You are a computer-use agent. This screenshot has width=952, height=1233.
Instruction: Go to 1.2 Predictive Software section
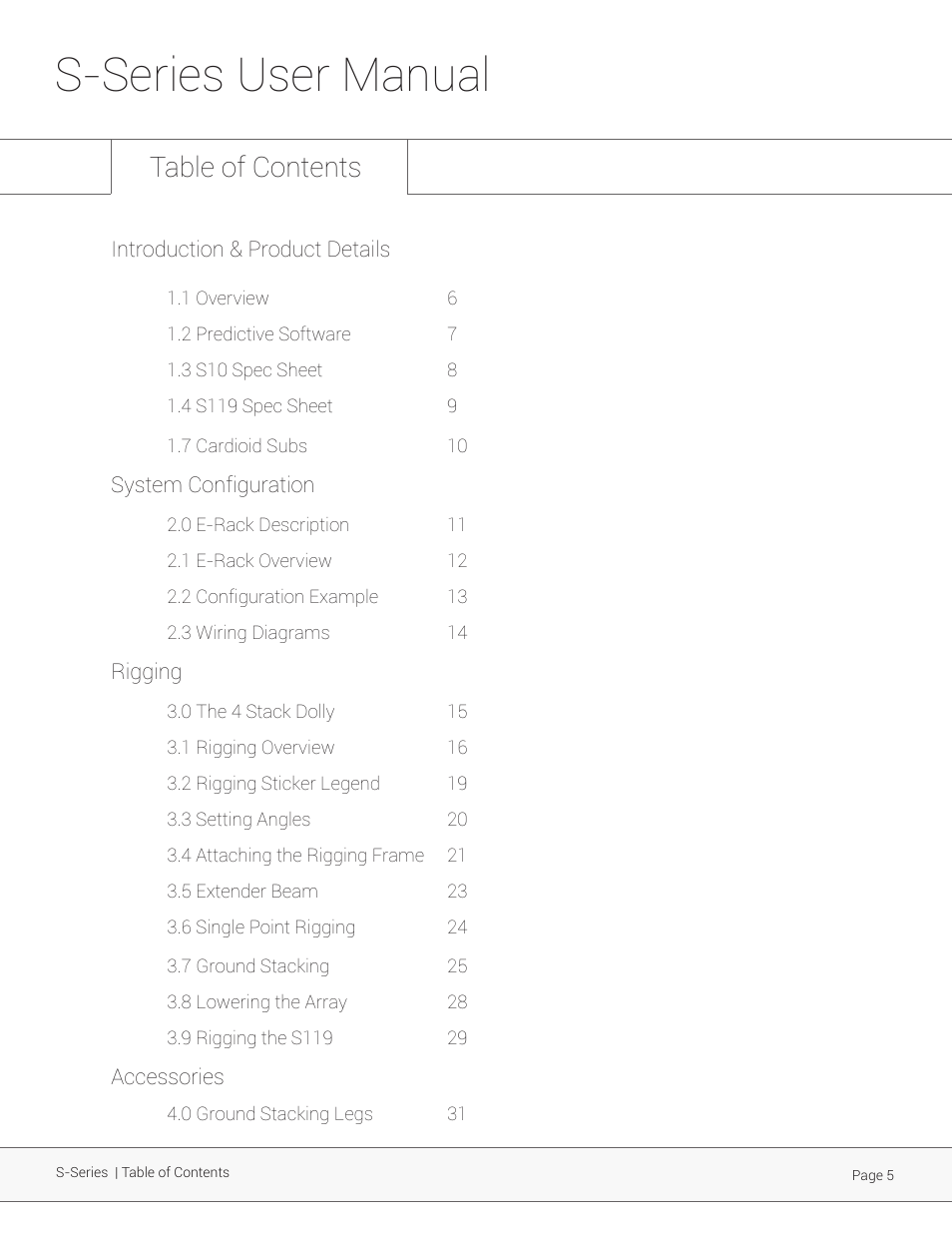point(258,334)
